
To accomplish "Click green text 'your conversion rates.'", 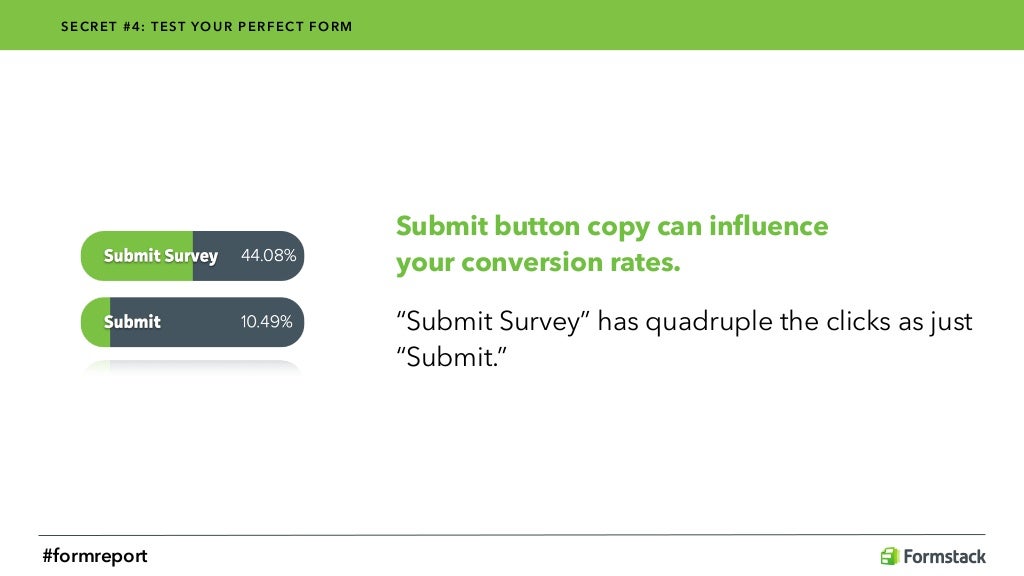I will pyautogui.click(x=538, y=264).
